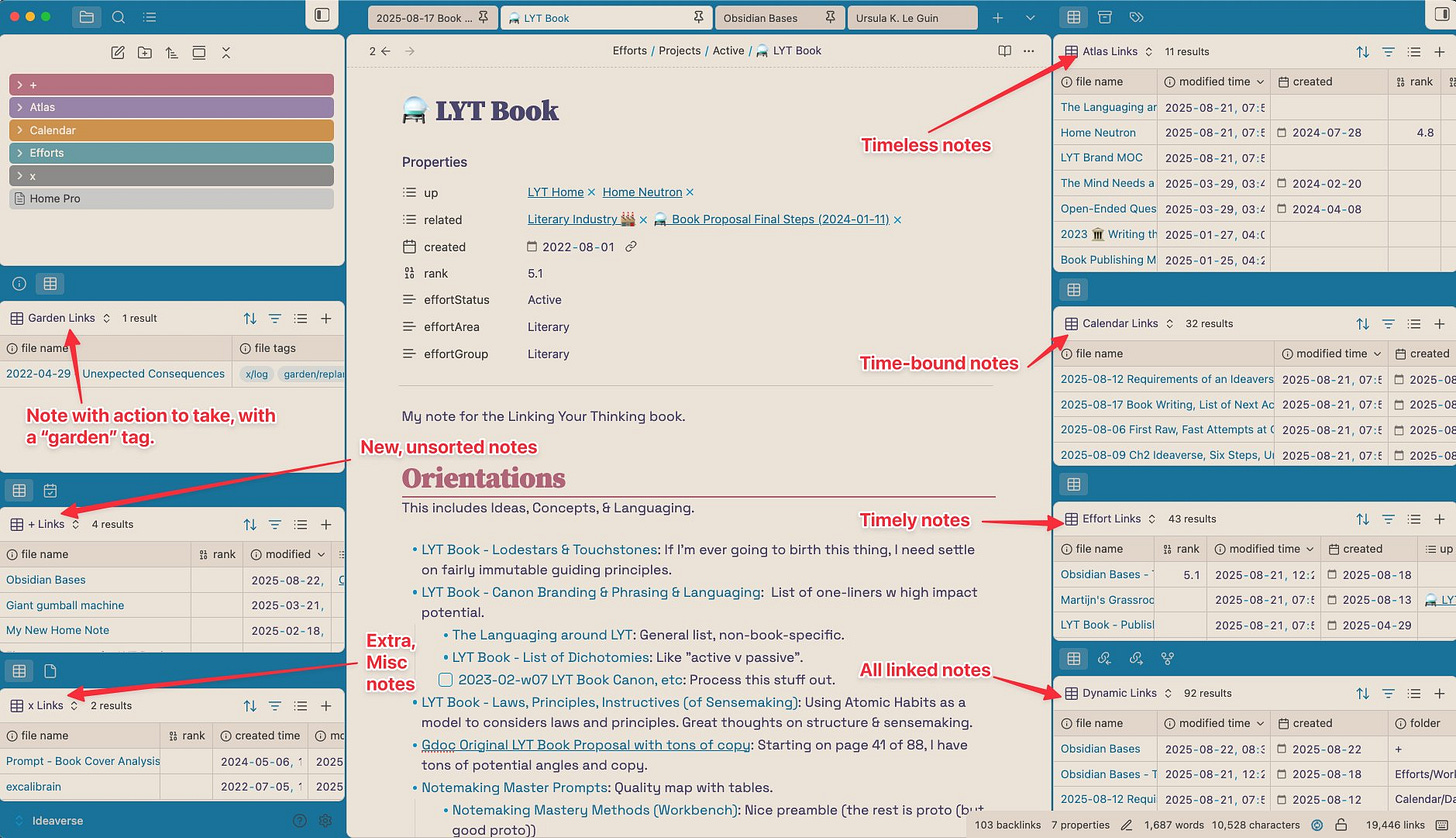
Task: Check the 2023-02-w07 LYT Book Canon task
Action: click(x=446, y=680)
